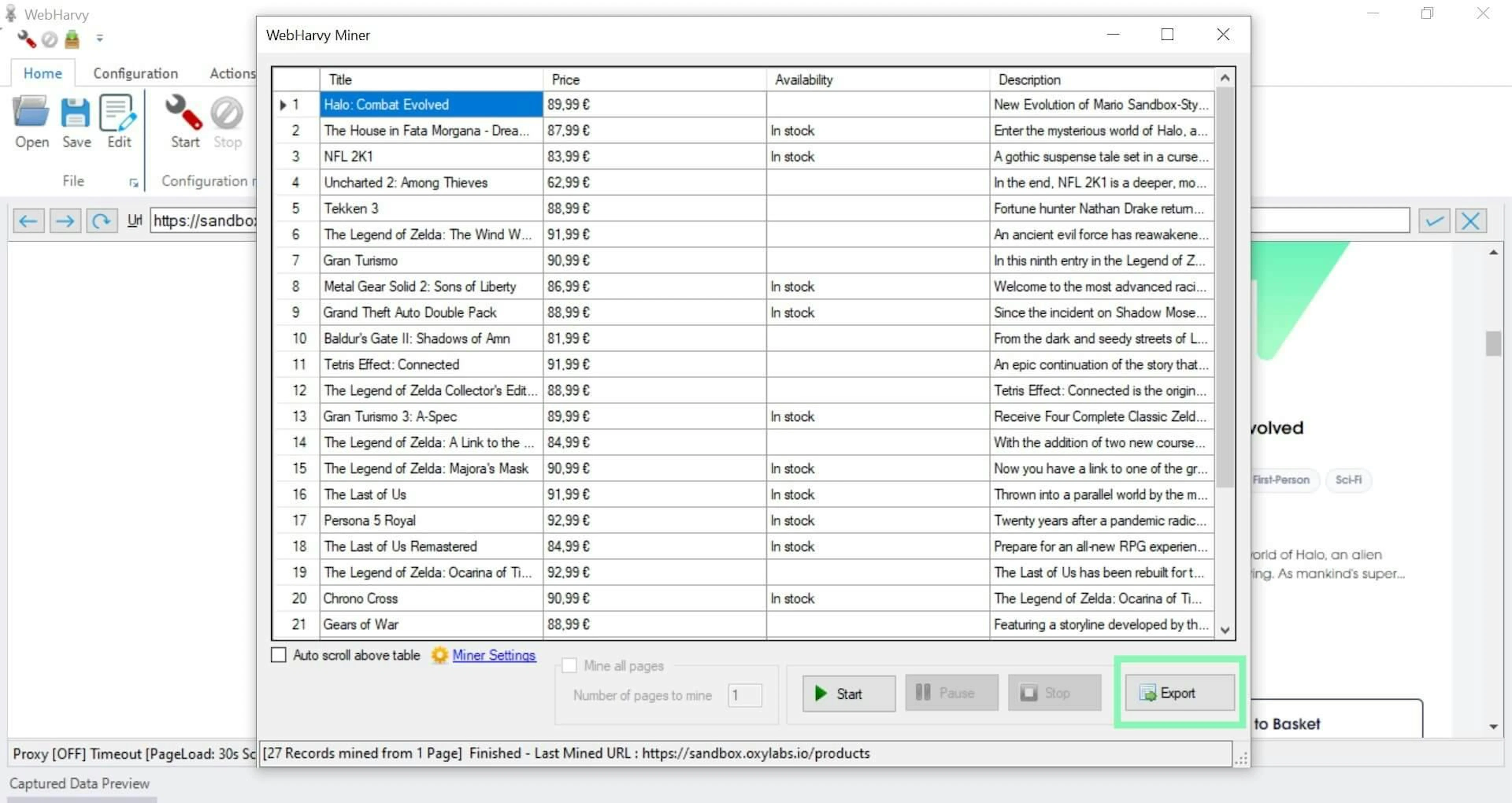This screenshot has height=803, width=1512.
Task: Start mining with the Start button
Action: (x=848, y=693)
